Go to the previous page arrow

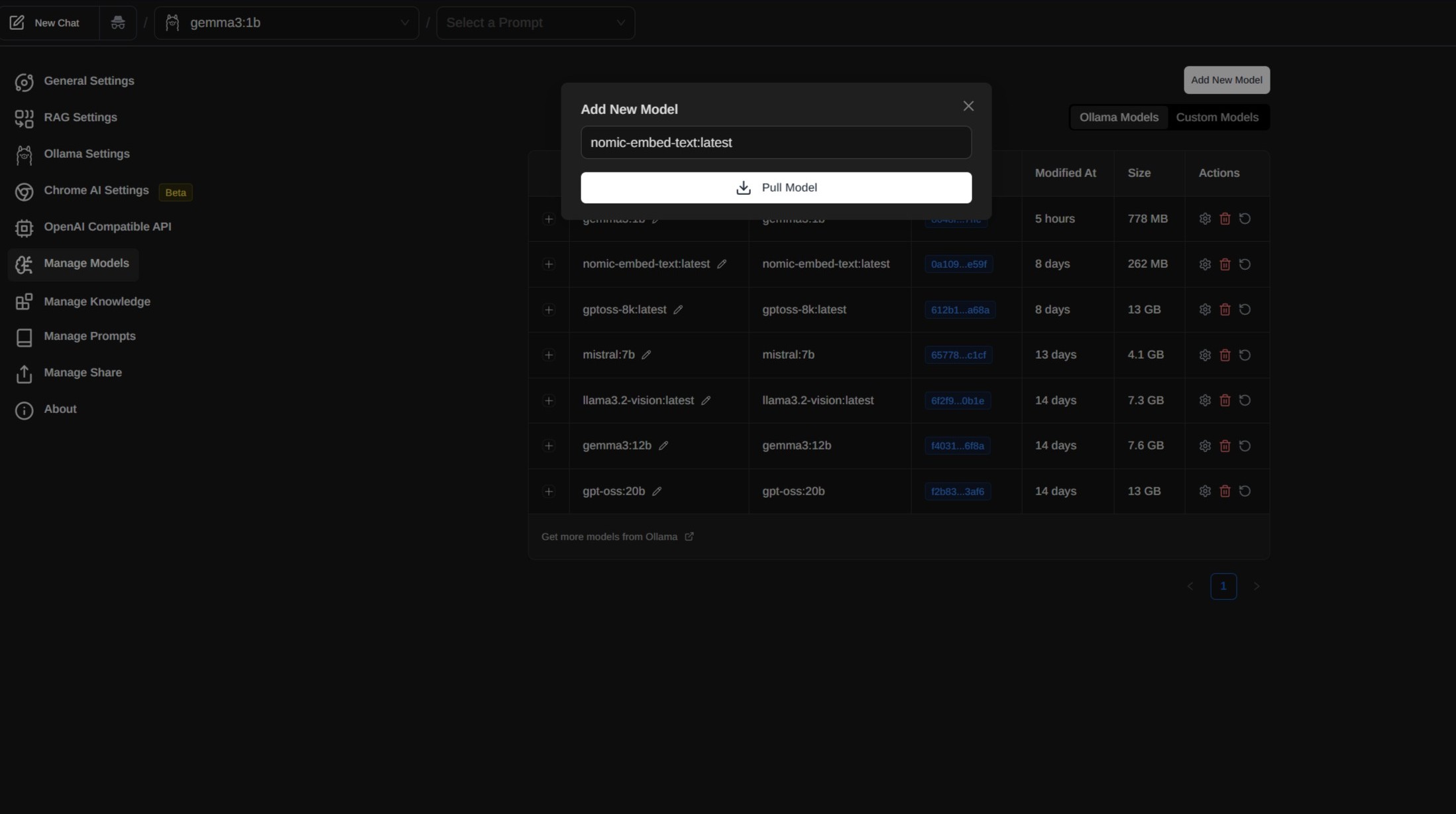(1190, 587)
